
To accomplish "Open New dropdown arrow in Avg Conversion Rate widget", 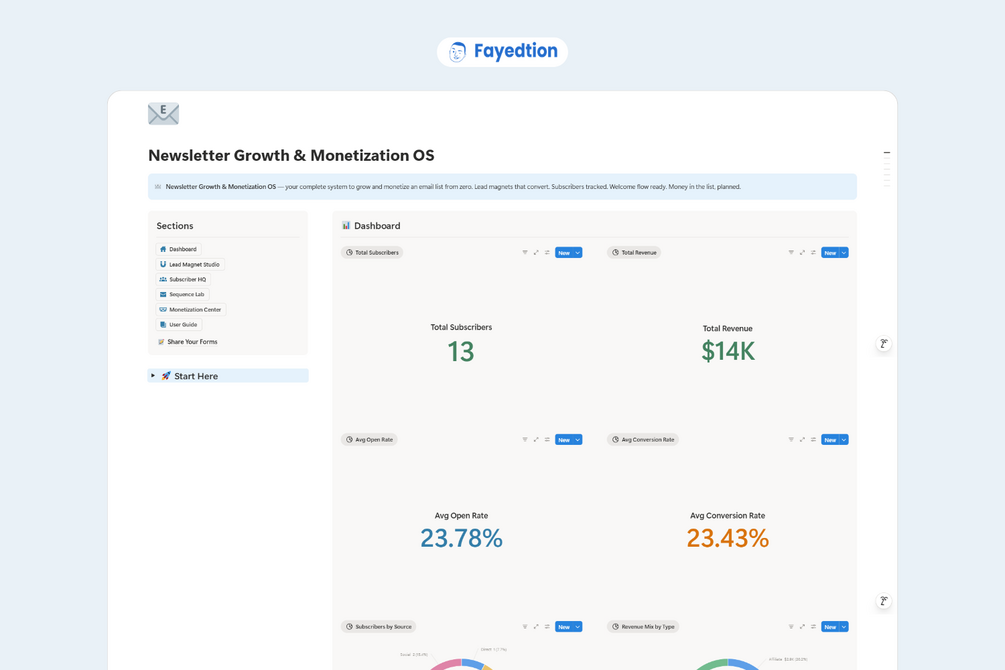I will click(844, 440).
